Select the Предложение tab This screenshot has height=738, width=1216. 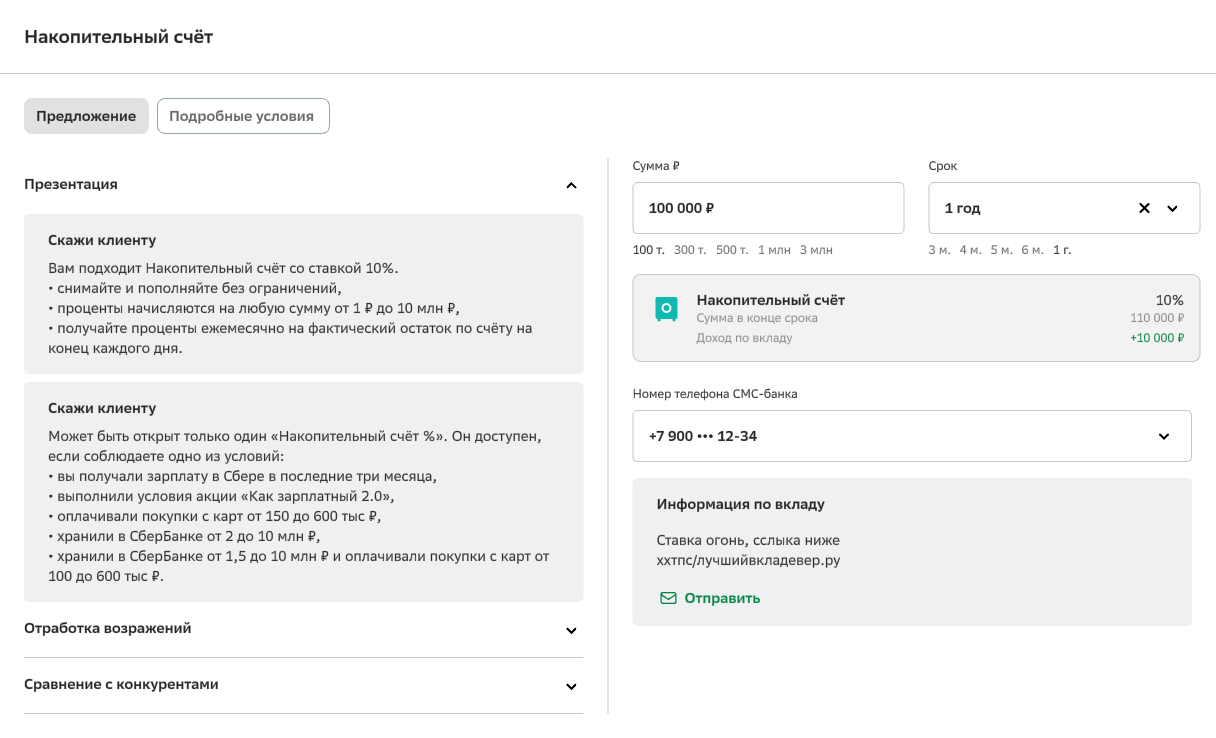86,116
